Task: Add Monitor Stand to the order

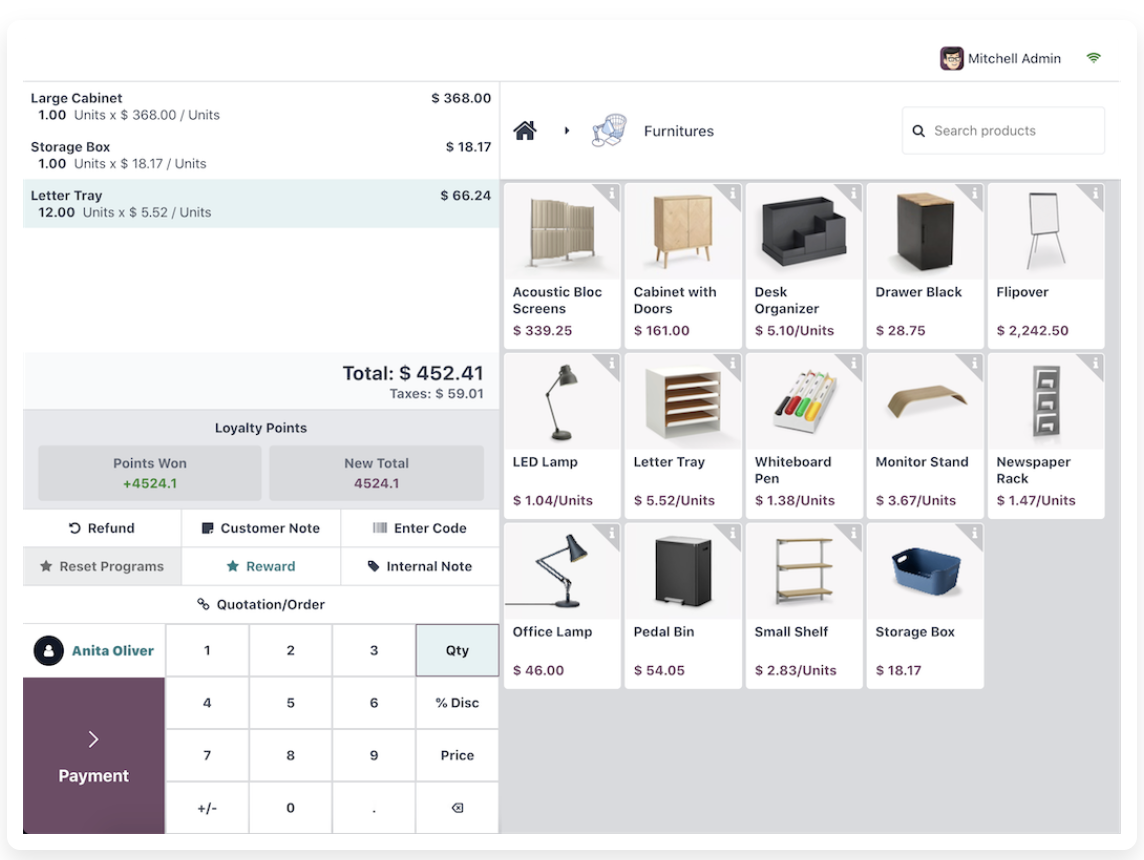Action: click(x=925, y=436)
